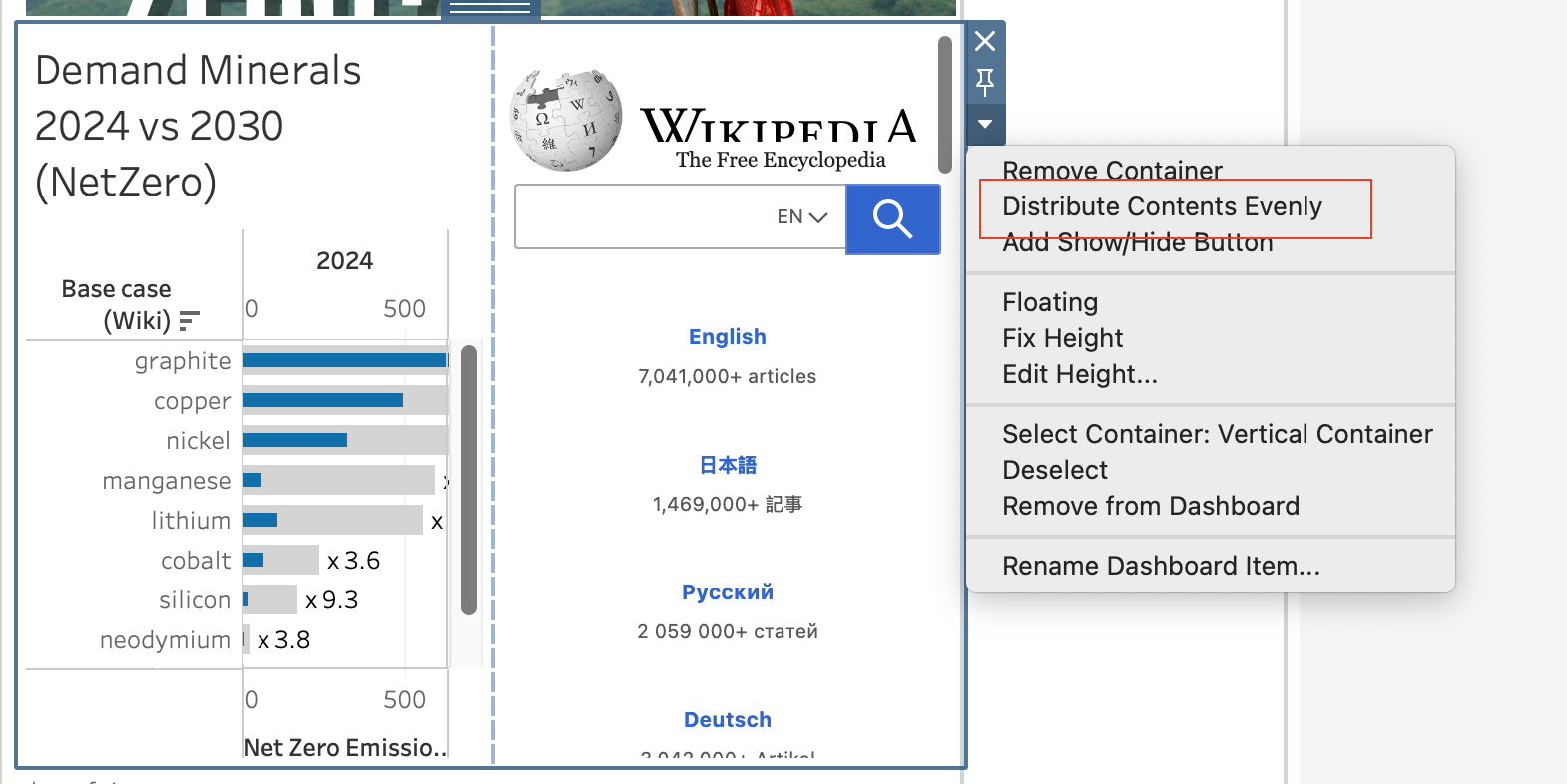Screen dimensions: 1567x784
Task: Click the Wikipedia pane vertical scrollbar
Action: (x=945, y=105)
